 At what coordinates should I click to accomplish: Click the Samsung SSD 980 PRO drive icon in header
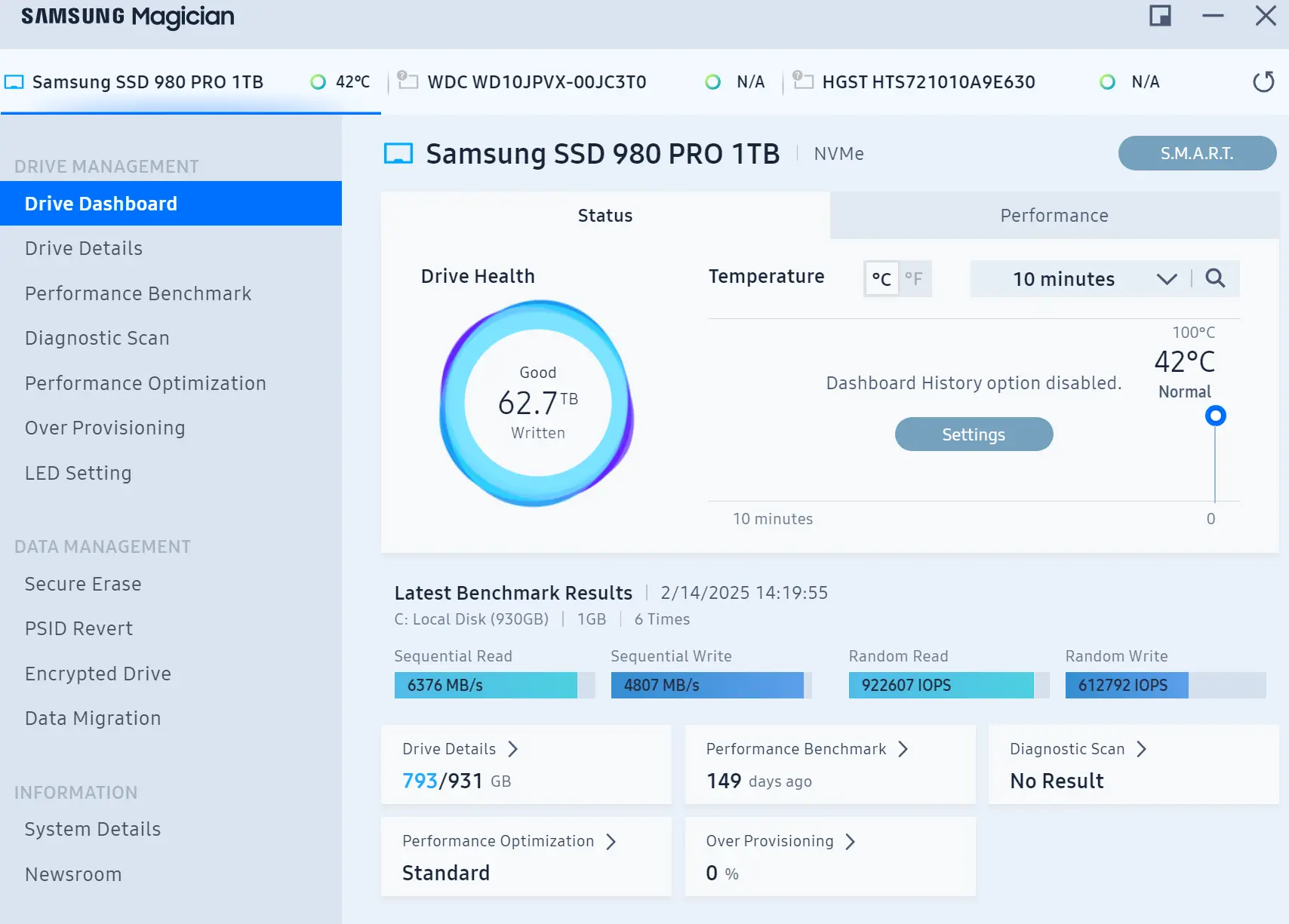[398, 154]
